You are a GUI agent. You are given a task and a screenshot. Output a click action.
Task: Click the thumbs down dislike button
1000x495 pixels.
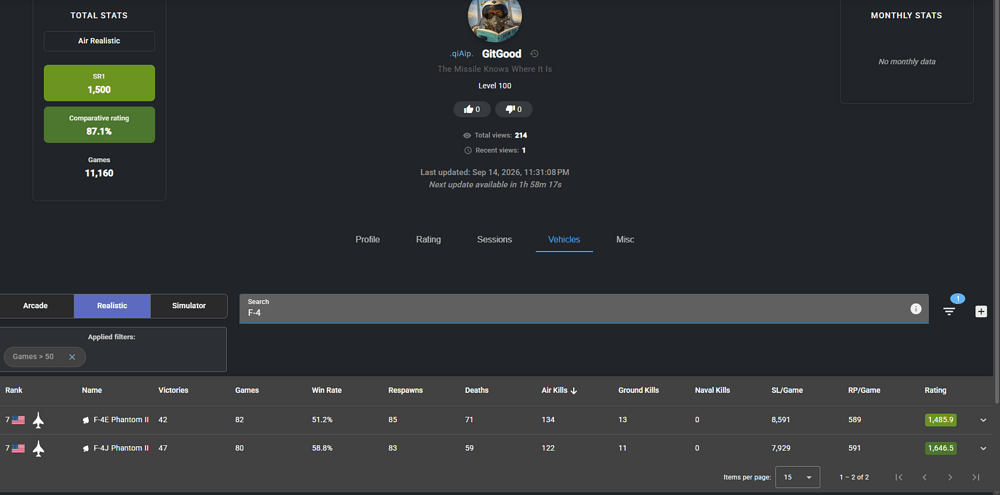click(x=513, y=109)
